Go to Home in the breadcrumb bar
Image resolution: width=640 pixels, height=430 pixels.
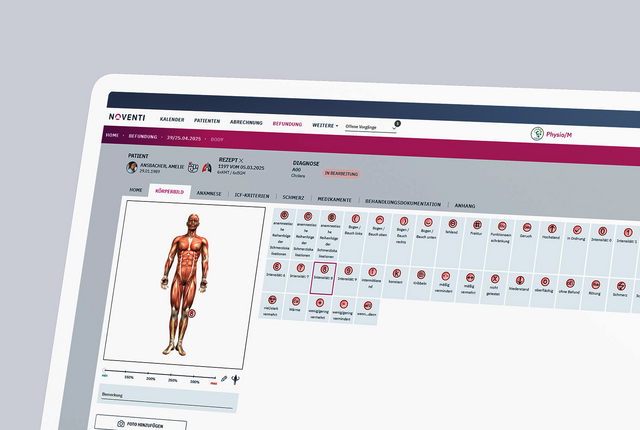pos(112,135)
